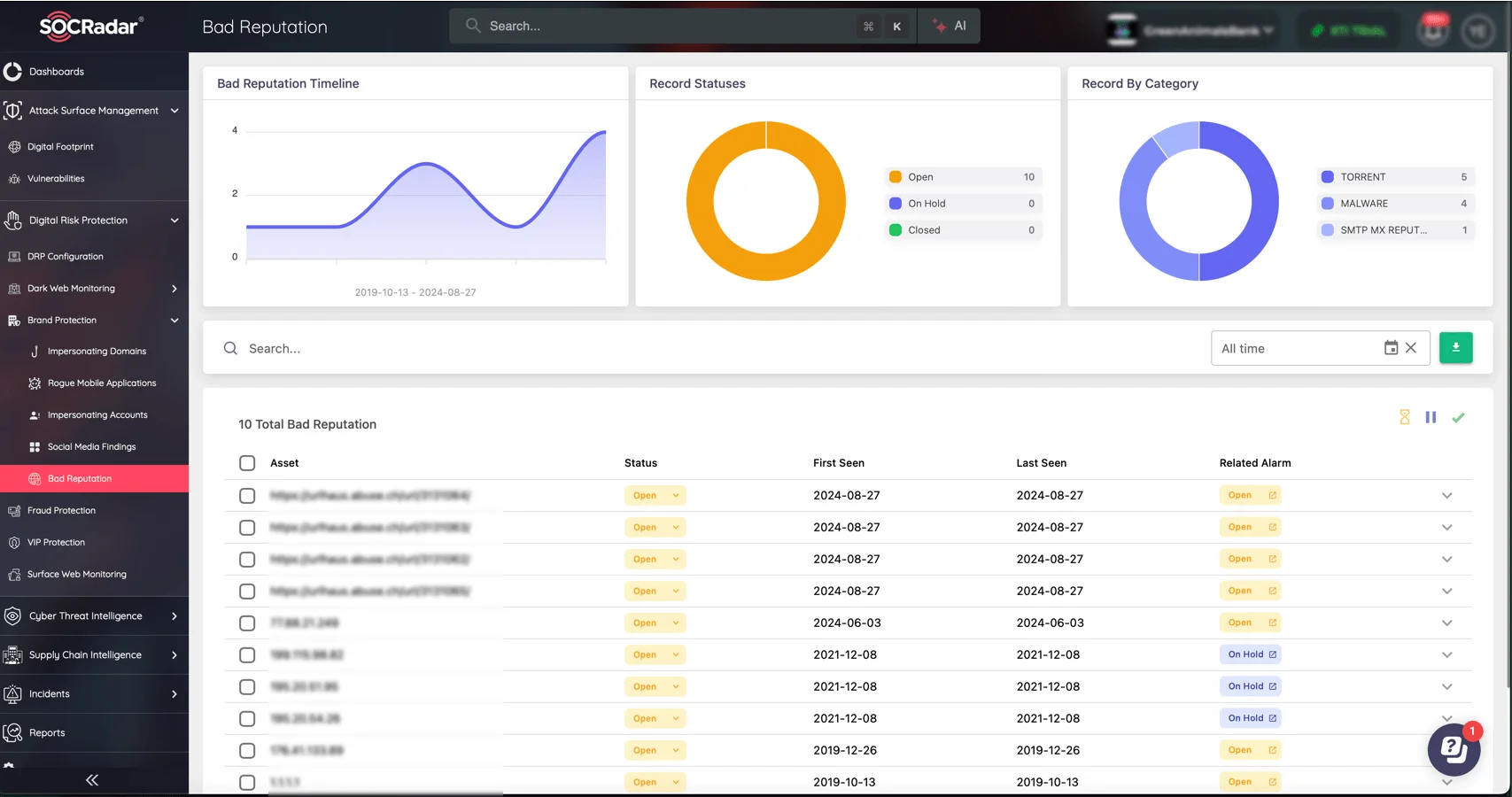Image resolution: width=1512 pixels, height=797 pixels.
Task: Collapse Digital Risk Protection menu
Action: [174, 221]
